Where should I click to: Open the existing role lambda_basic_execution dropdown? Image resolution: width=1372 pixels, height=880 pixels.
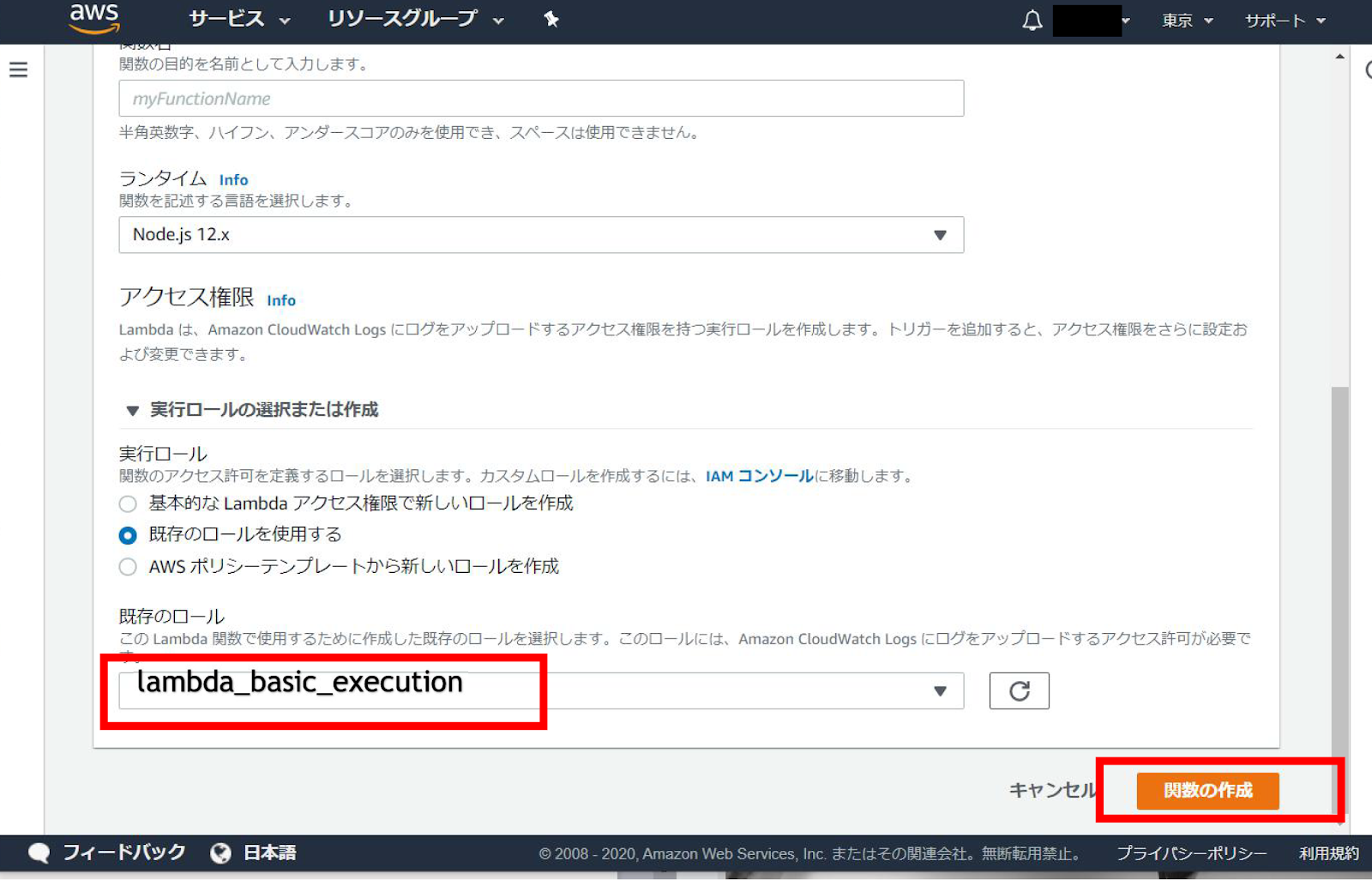click(x=541, y=690)
